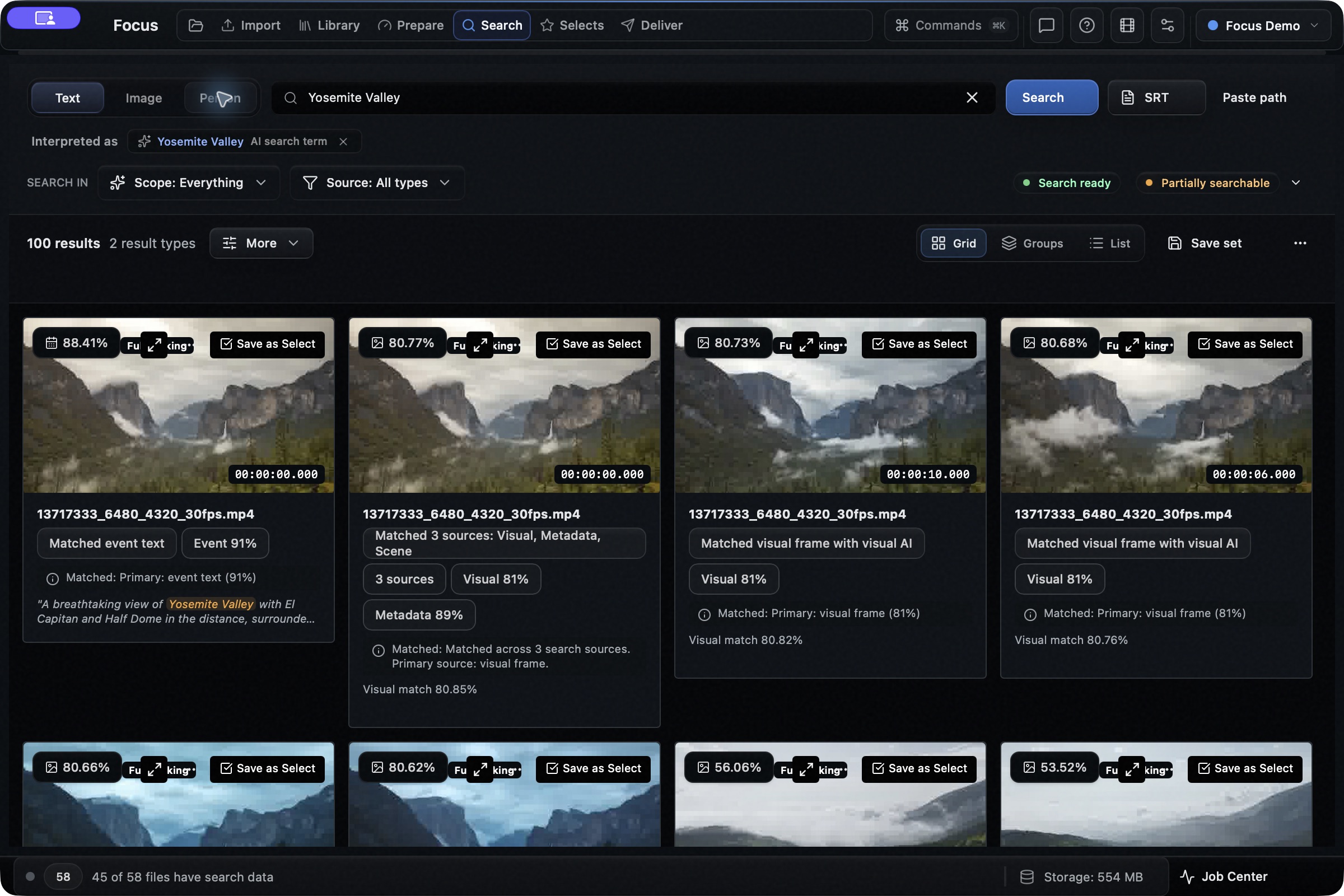Expand the 56.06% result card preview
The width and height of the screenshot is (1344, 896).
806,769
